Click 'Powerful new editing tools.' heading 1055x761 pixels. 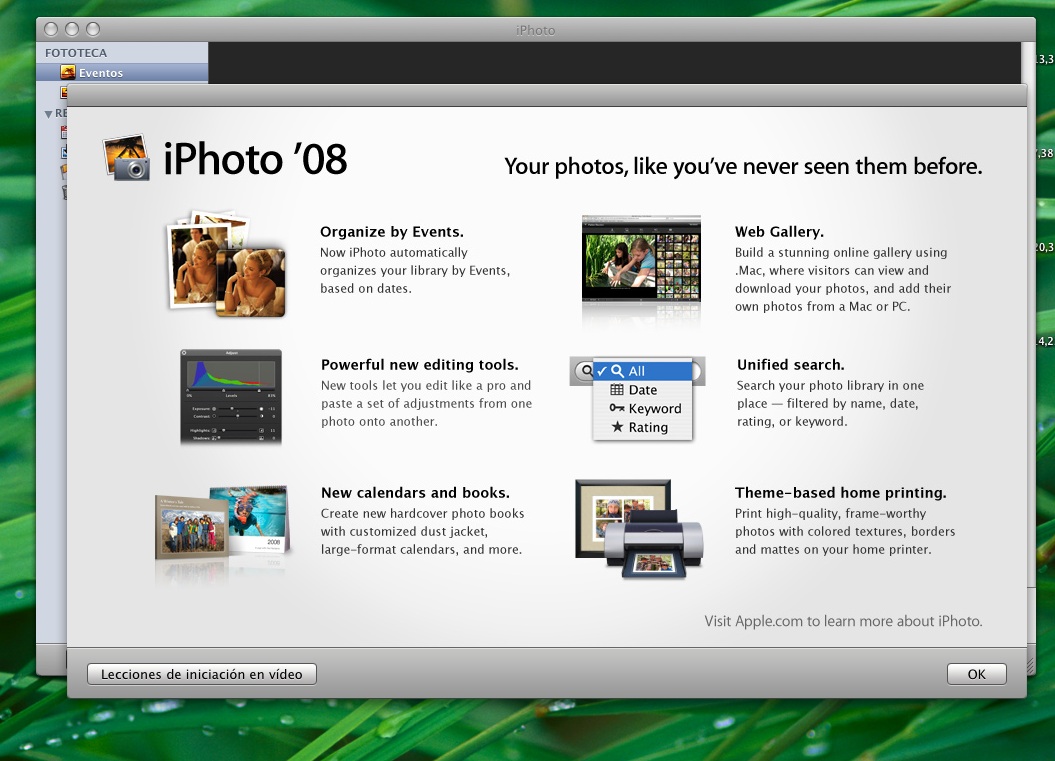[419, 365]
